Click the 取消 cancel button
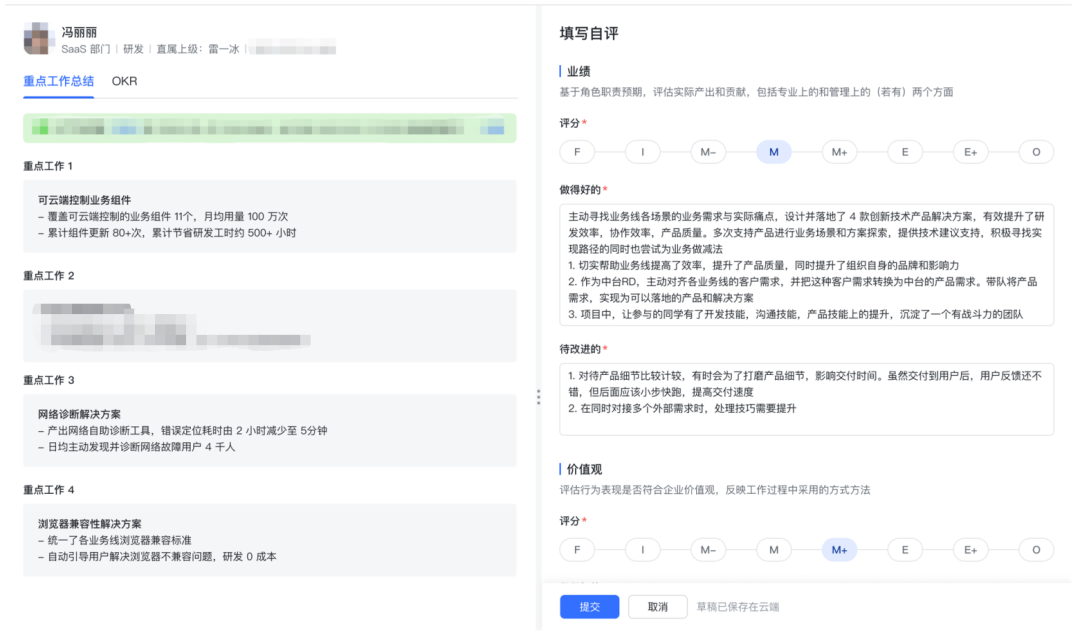This screenshot has height=633, width=1080. (x=657, y=606)
